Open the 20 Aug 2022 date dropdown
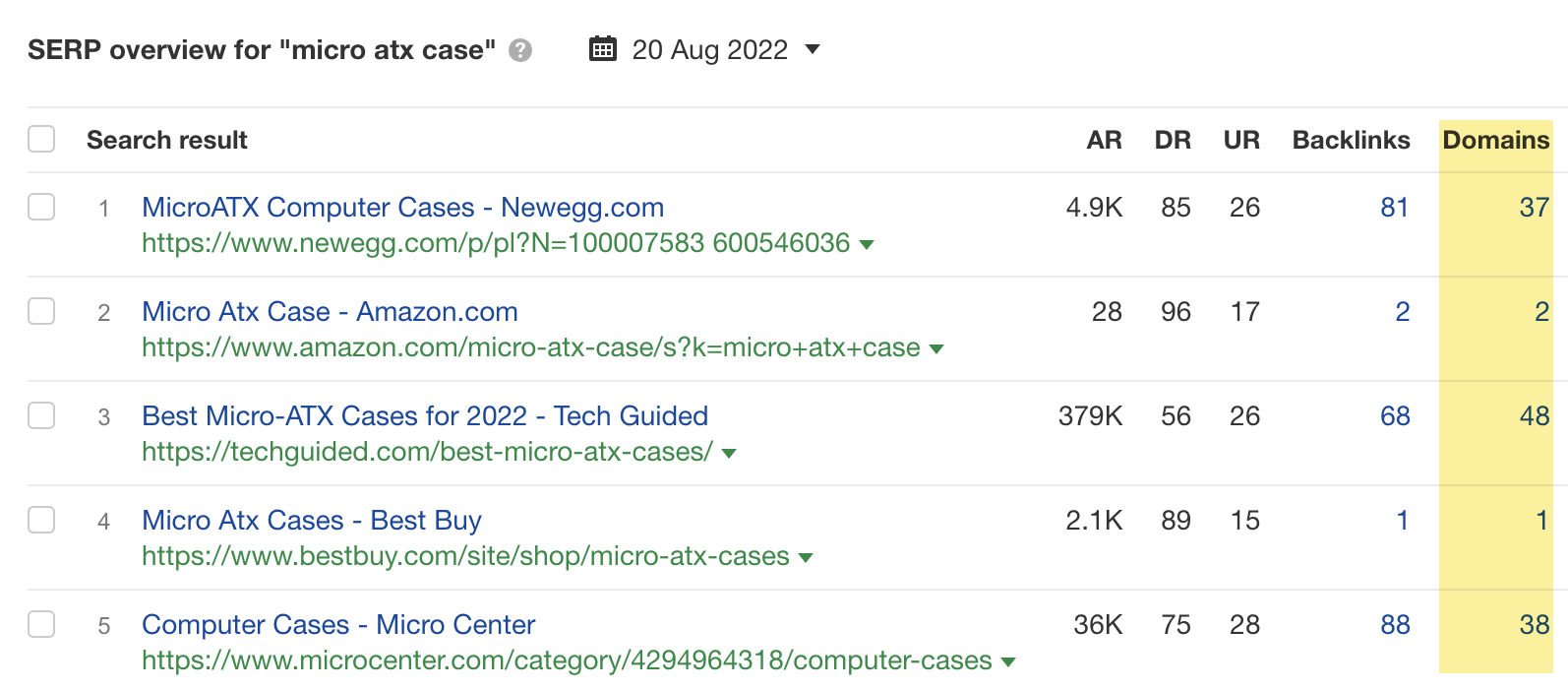Screen dimensions: 1568x691 [813, 49]
